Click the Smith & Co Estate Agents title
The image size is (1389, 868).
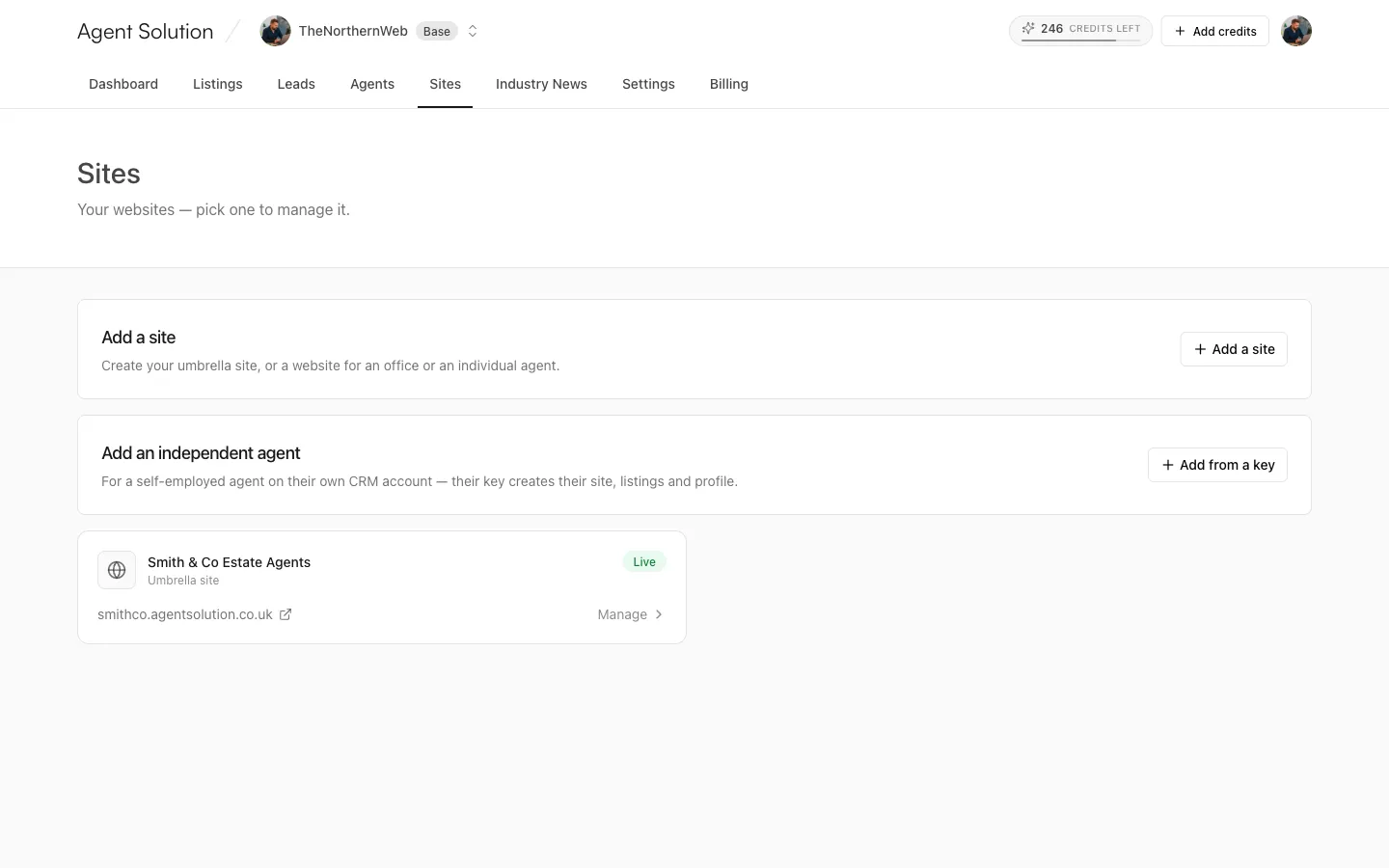(x=229, y=562)
